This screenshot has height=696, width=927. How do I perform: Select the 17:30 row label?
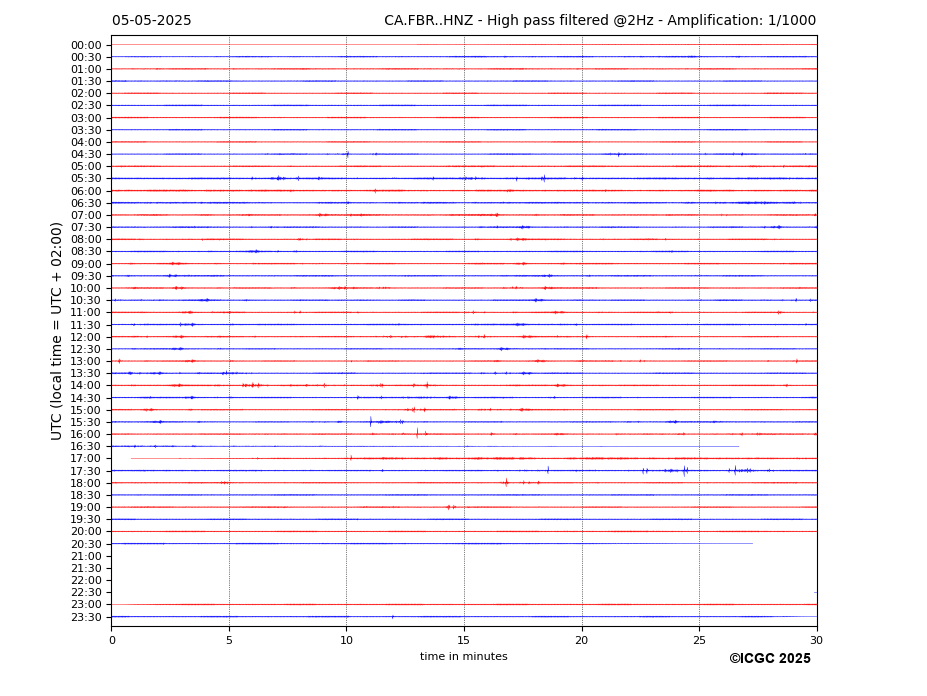click(86, 471)
